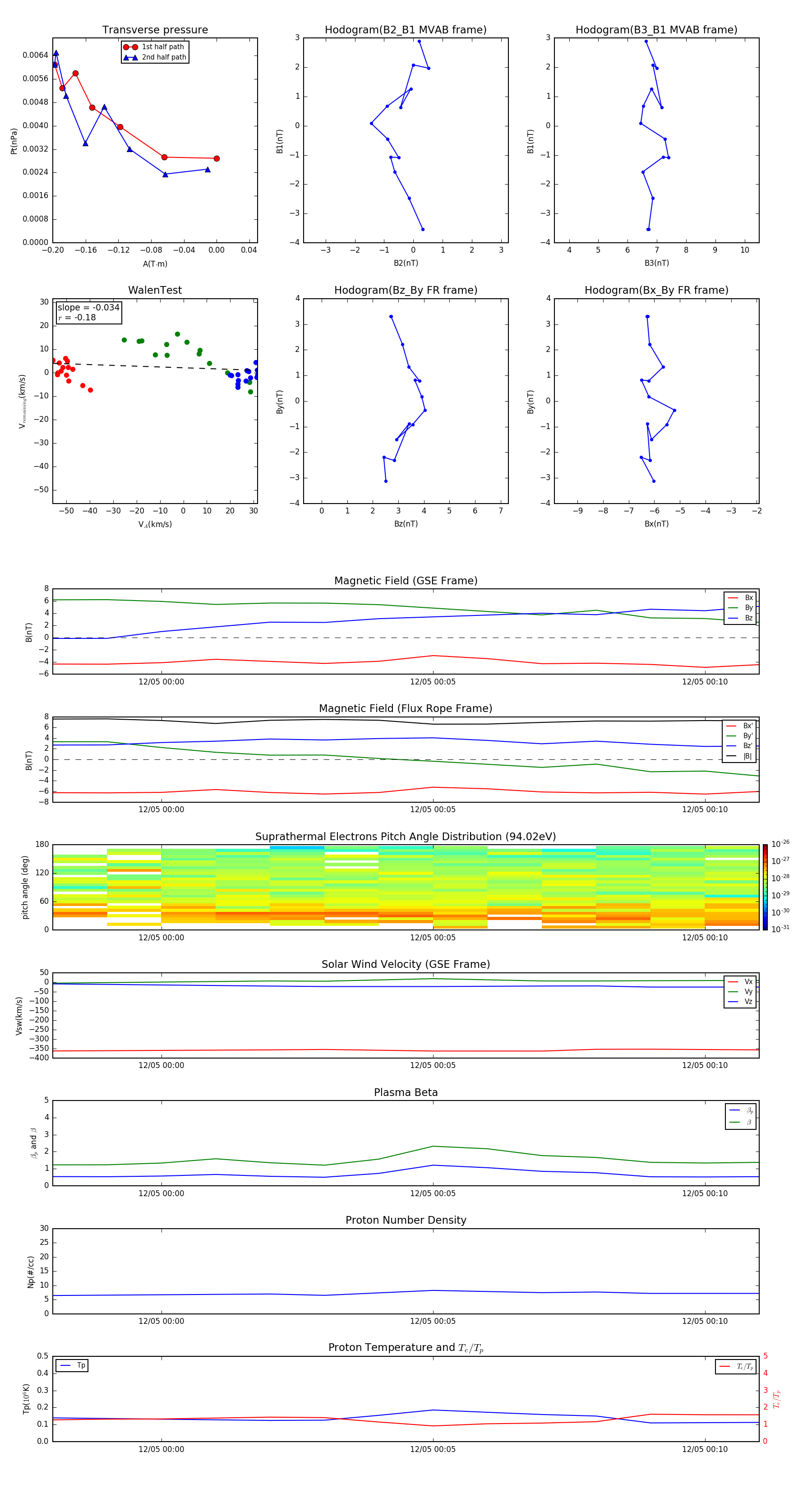
Task: Click the 'V_A(km/s)' x-axis label
Action: (155, 524)
